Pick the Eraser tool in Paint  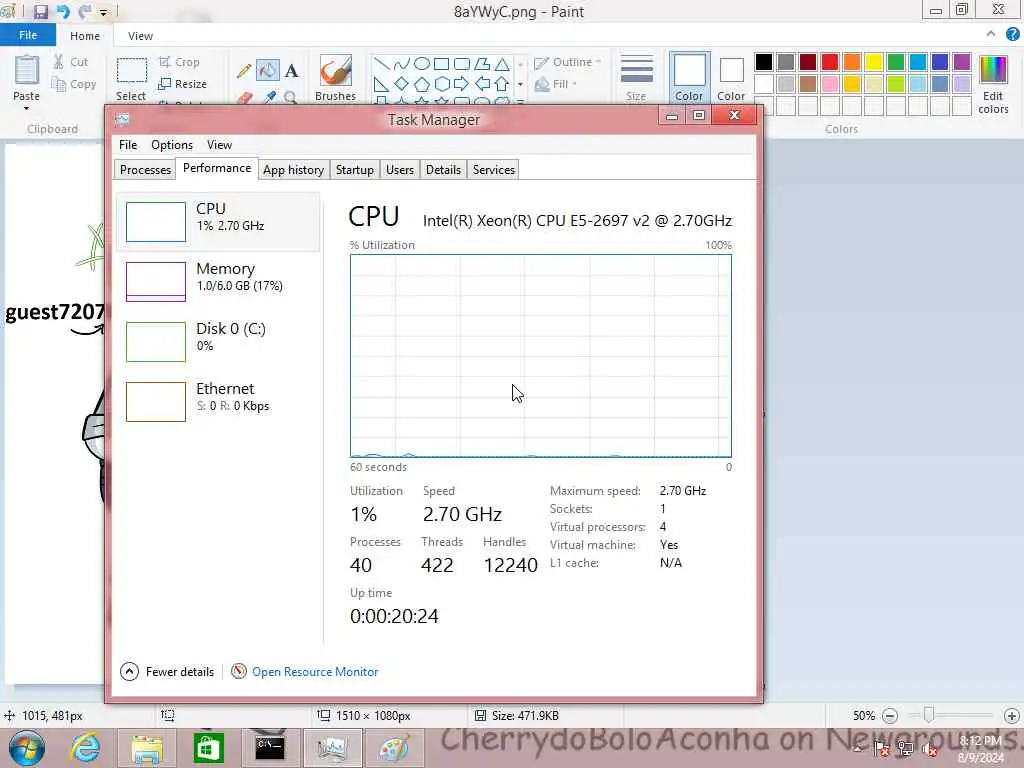point(244,98)
